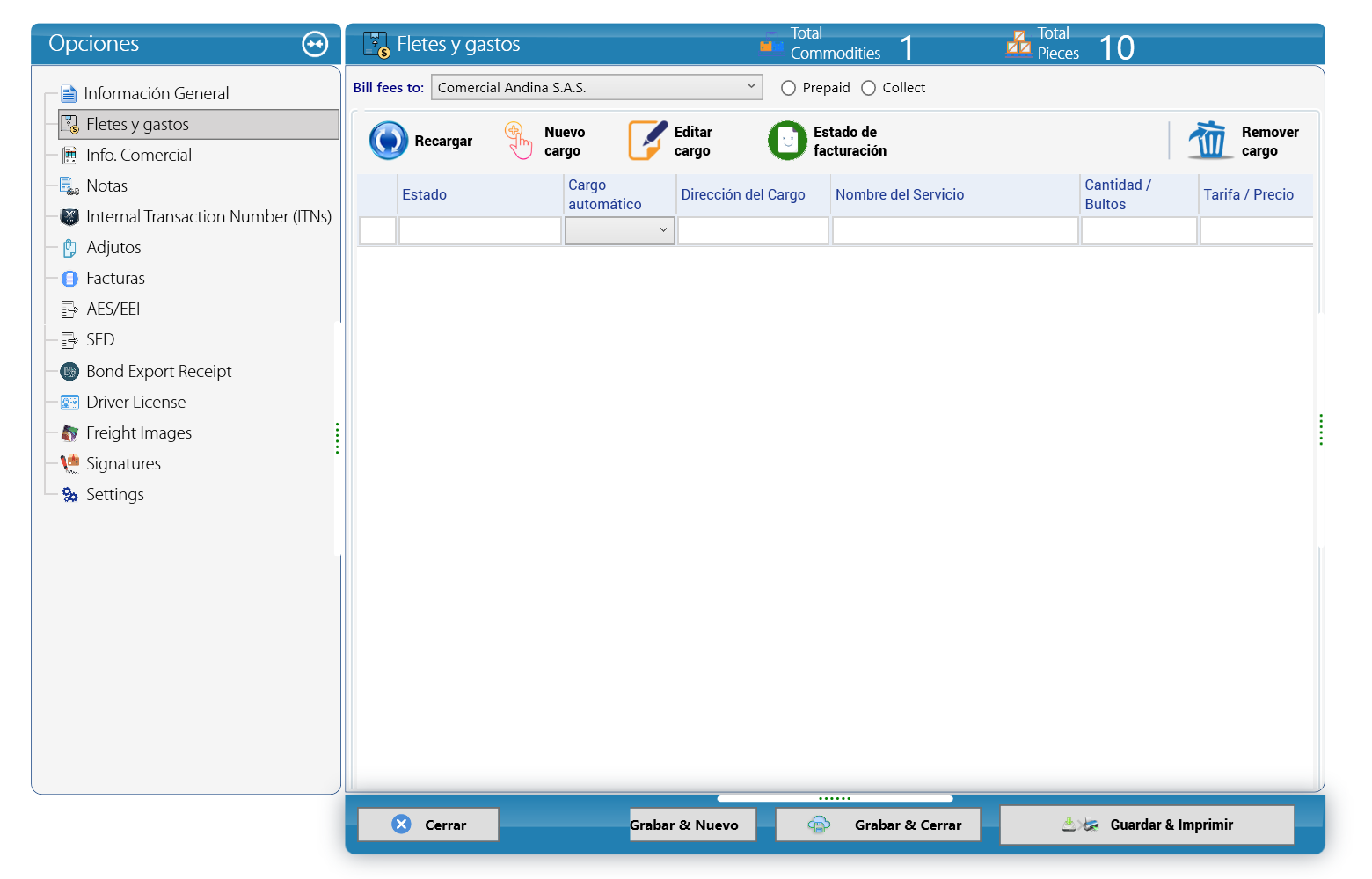Image resolution: width=1372 pixels, height=879 pixels.
Task: Click the Settings gears icon
Action: (69, 495)
